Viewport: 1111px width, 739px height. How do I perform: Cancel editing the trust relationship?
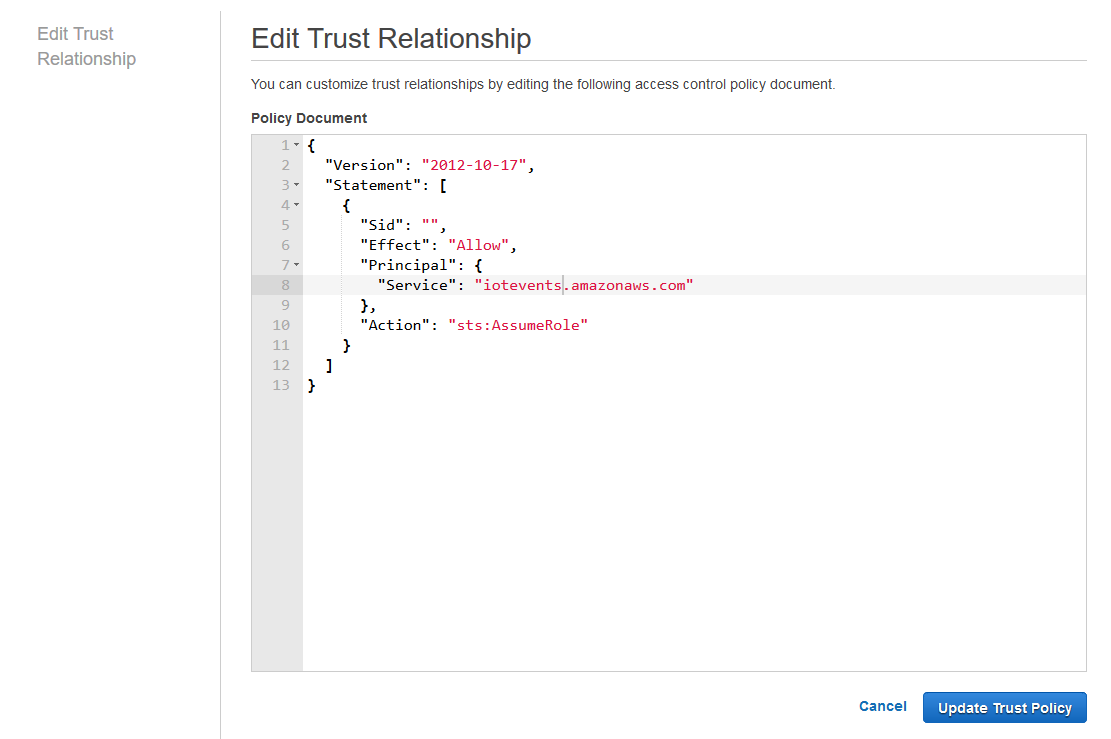tap(882, 706)
